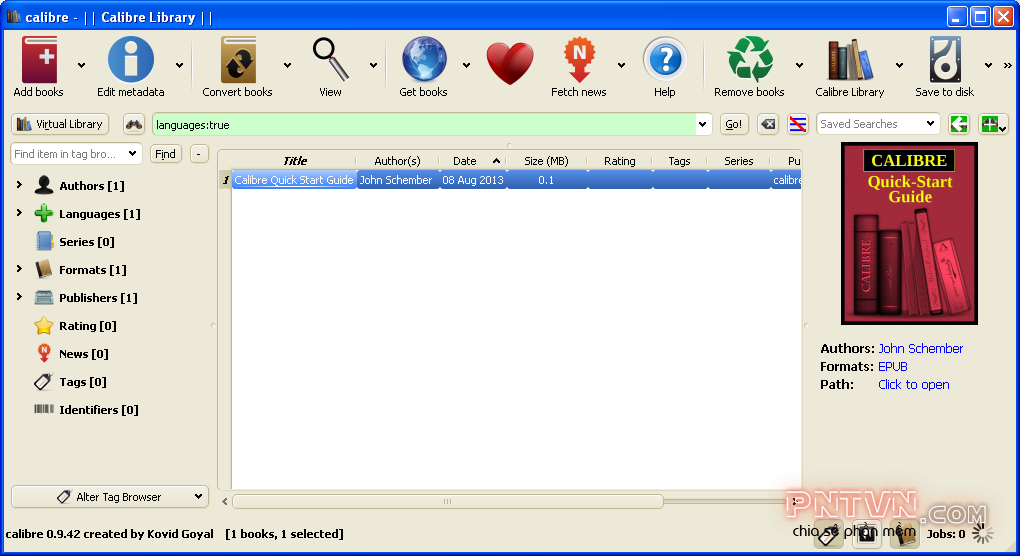Click the Jobs: 0 indicator
This screenshot has width=1020, height=556.
click(x=946, y=534)
